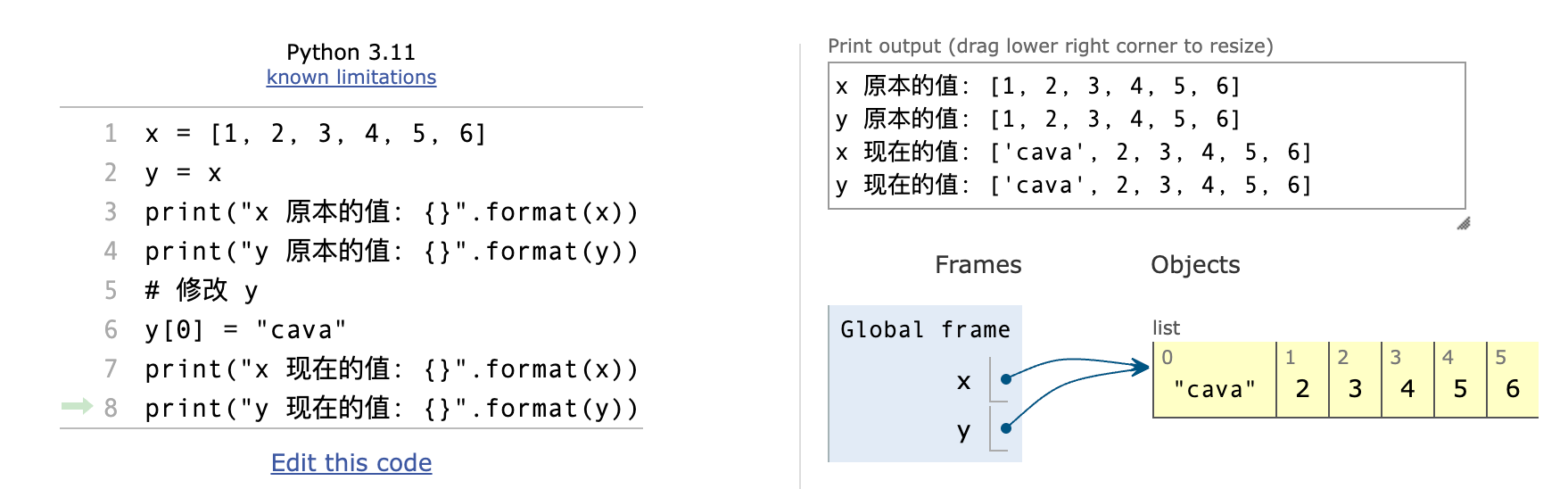Viewport: 1568px width, 489px height.
Task: Open the known limitations link
Action: [351, 78]
